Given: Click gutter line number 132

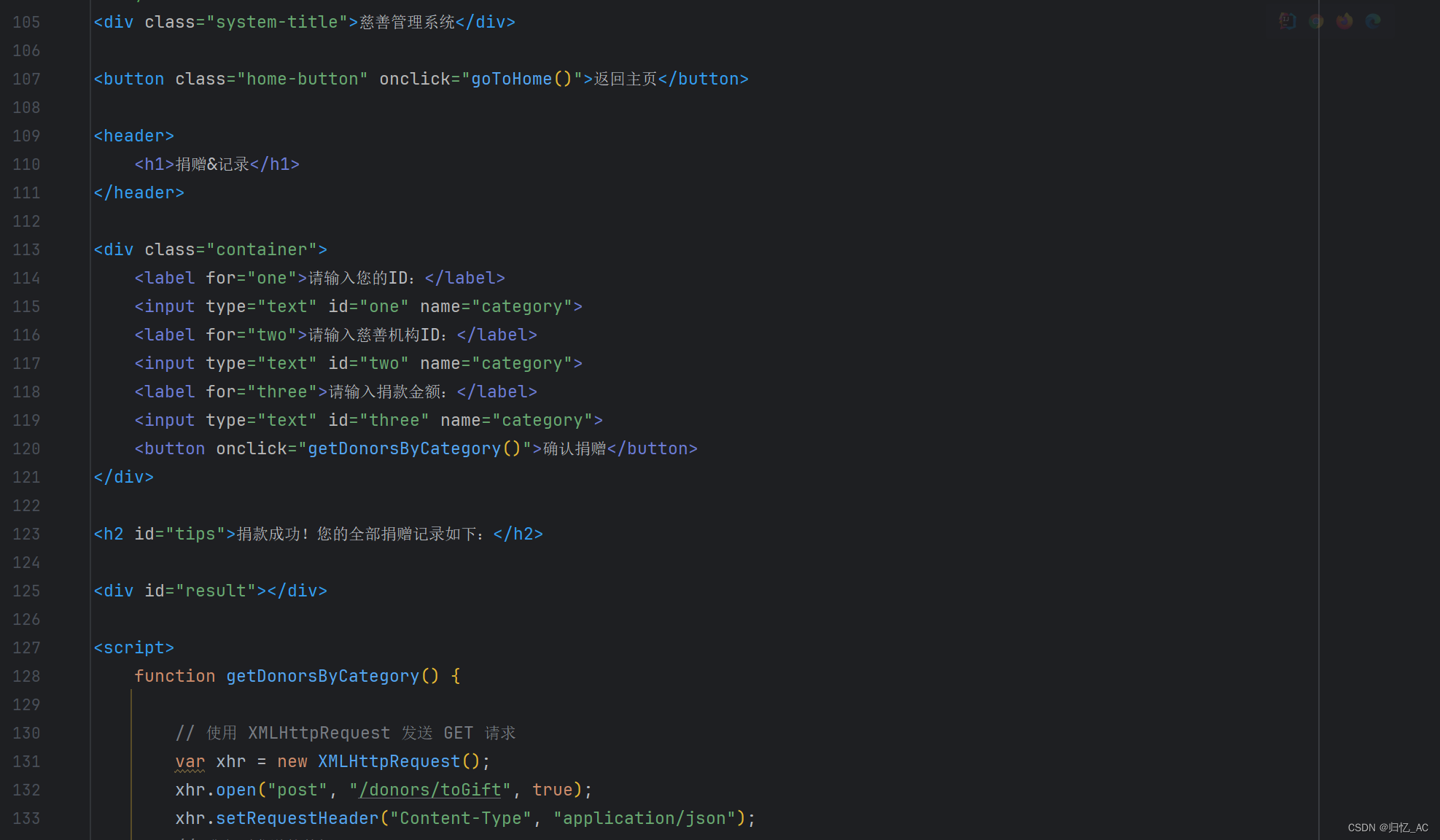Looking at the screenshot, I should (26, 790).
